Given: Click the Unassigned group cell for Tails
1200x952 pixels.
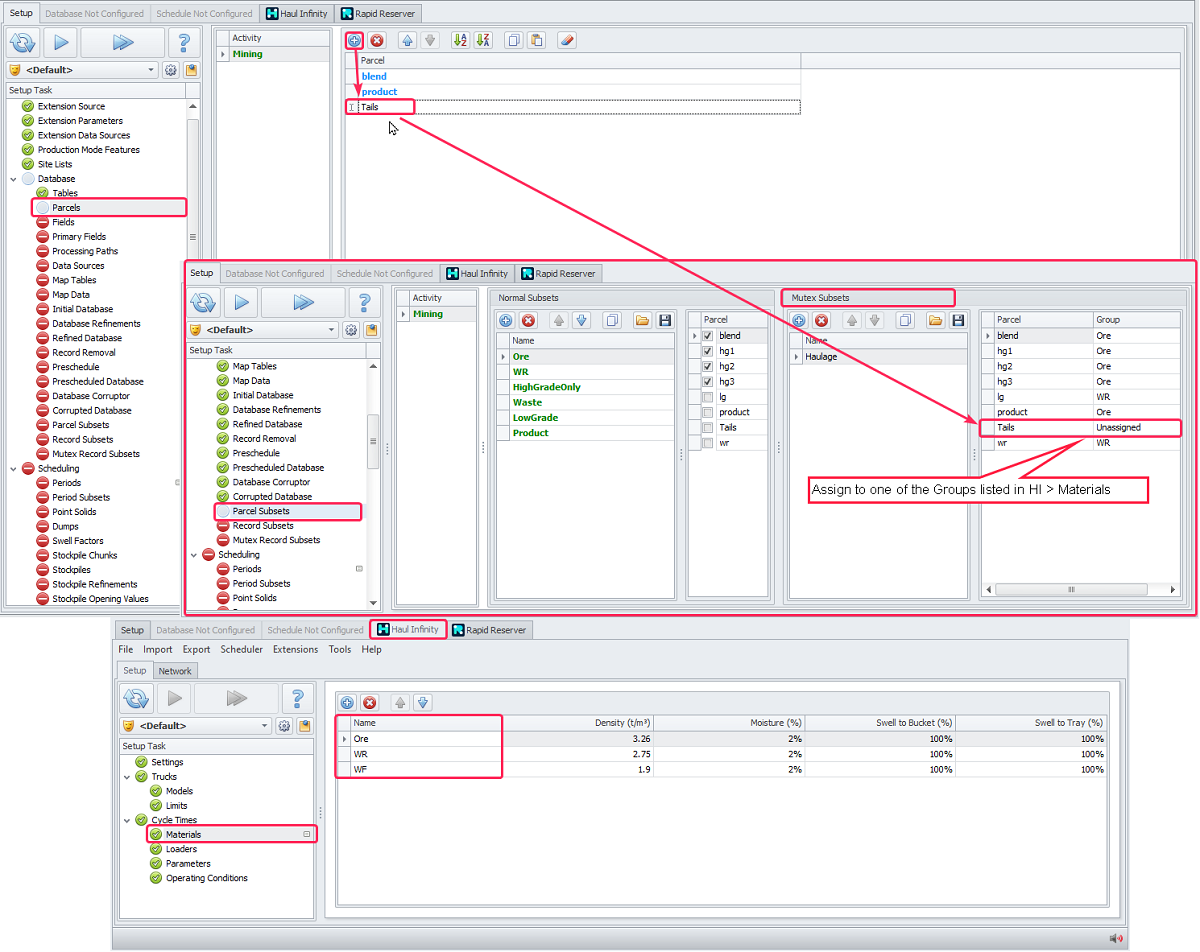Looking at the screenshot, I should coord(1117,427).
